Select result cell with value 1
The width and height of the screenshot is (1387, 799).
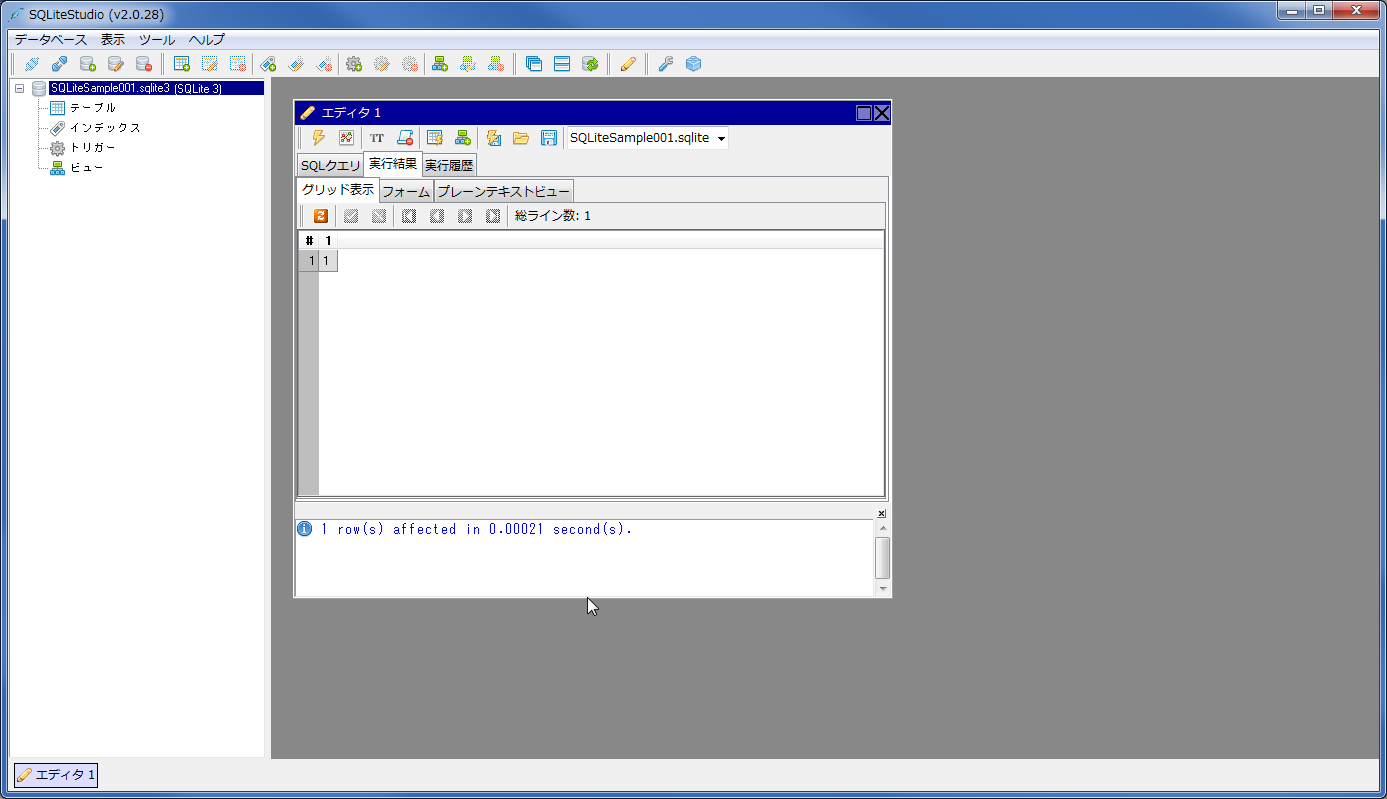tap(328, 261)
